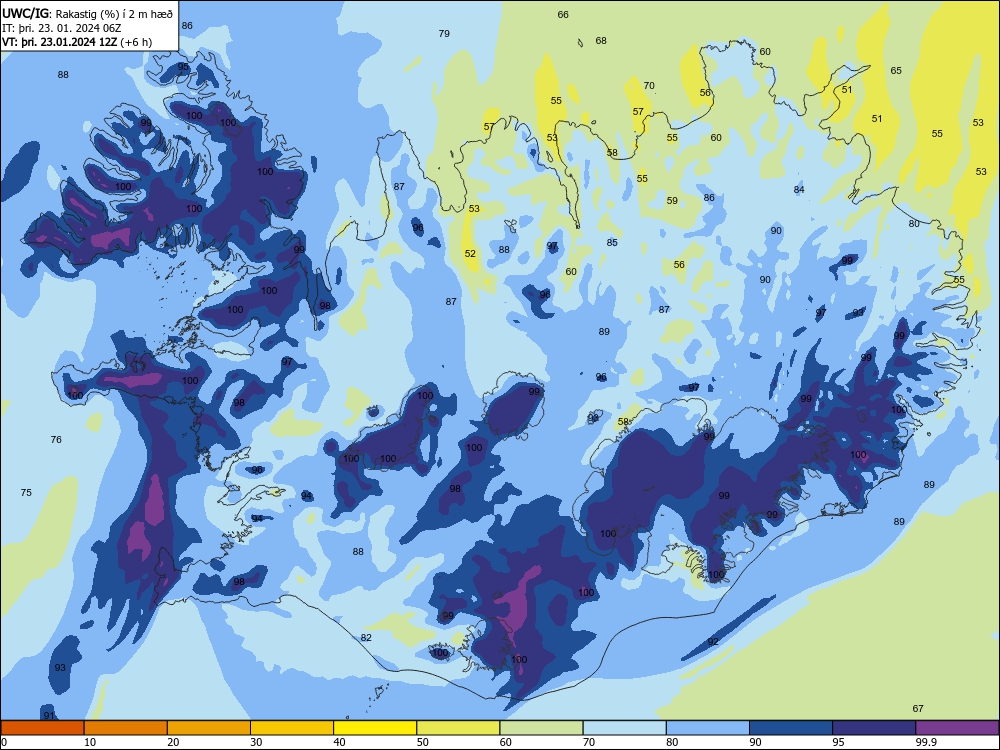
Task: Pick the 20–30 amber legend swatch
Action: (209, 728)
